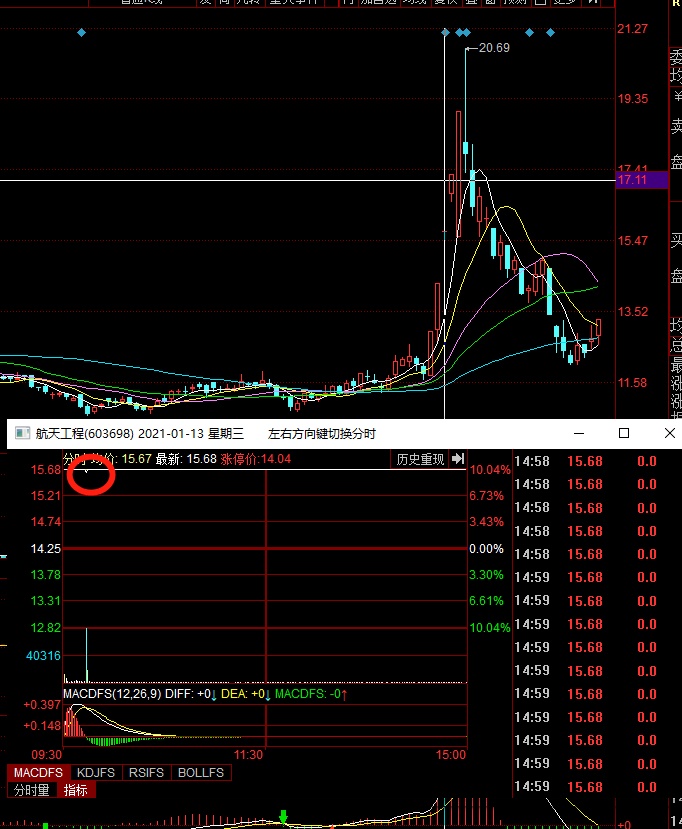Click the 6.73% percentage label

pos(487,496)
